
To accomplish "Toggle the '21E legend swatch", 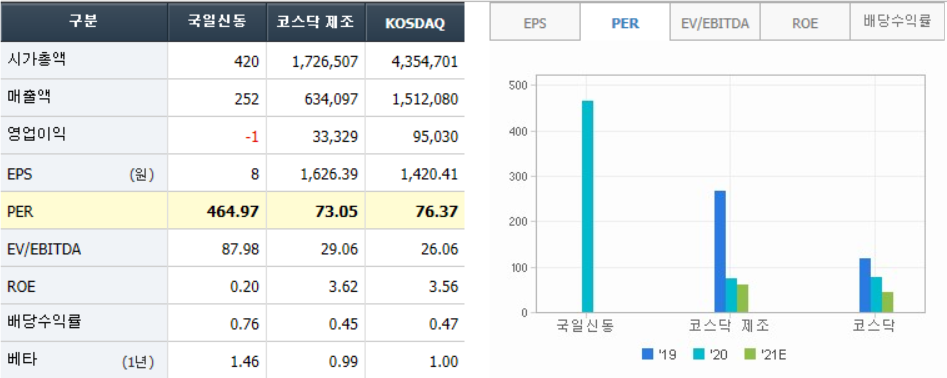I will point(751,354).
